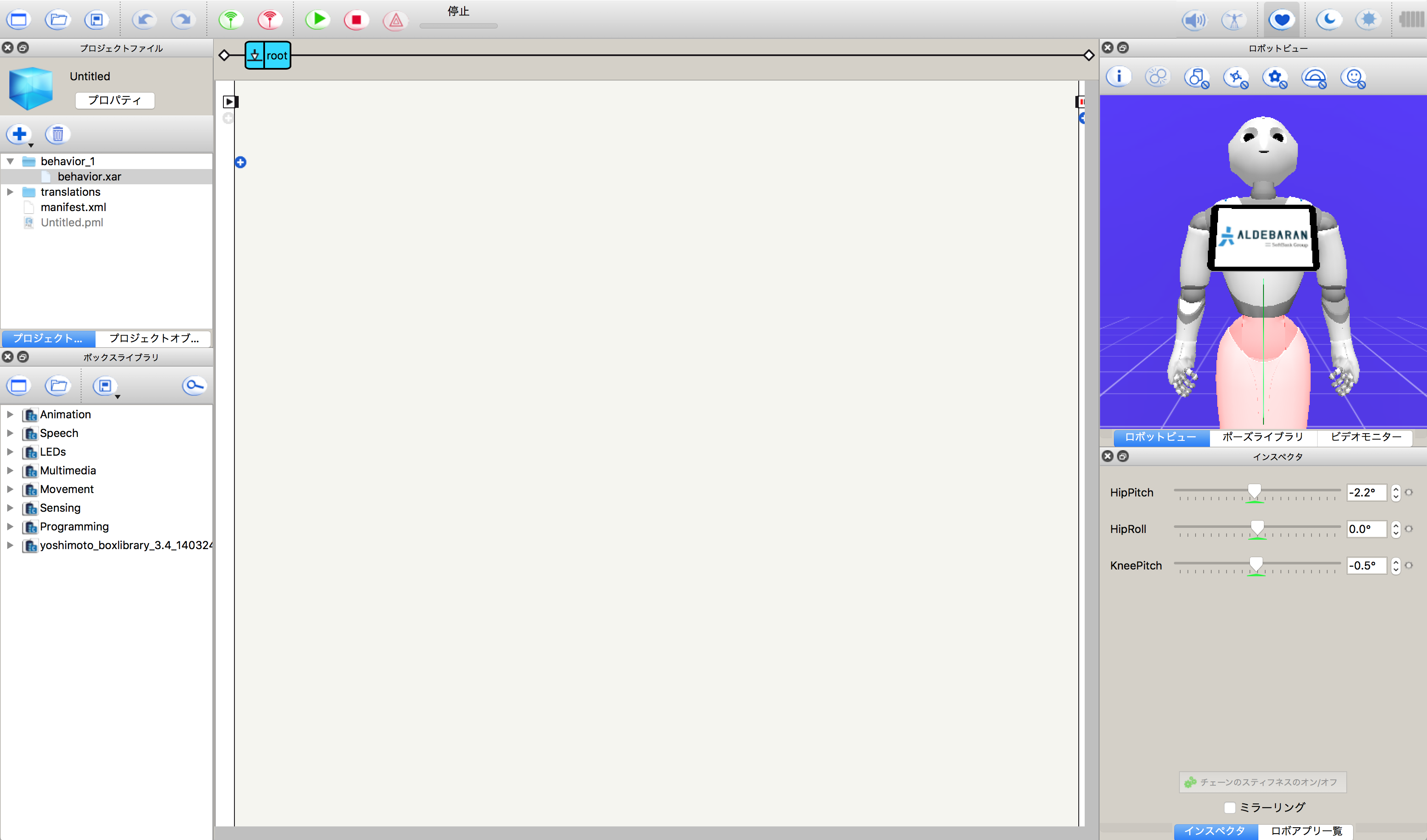Expand the Sensing library category
Screen dimensions: 1427x840
tap(10, 508)
